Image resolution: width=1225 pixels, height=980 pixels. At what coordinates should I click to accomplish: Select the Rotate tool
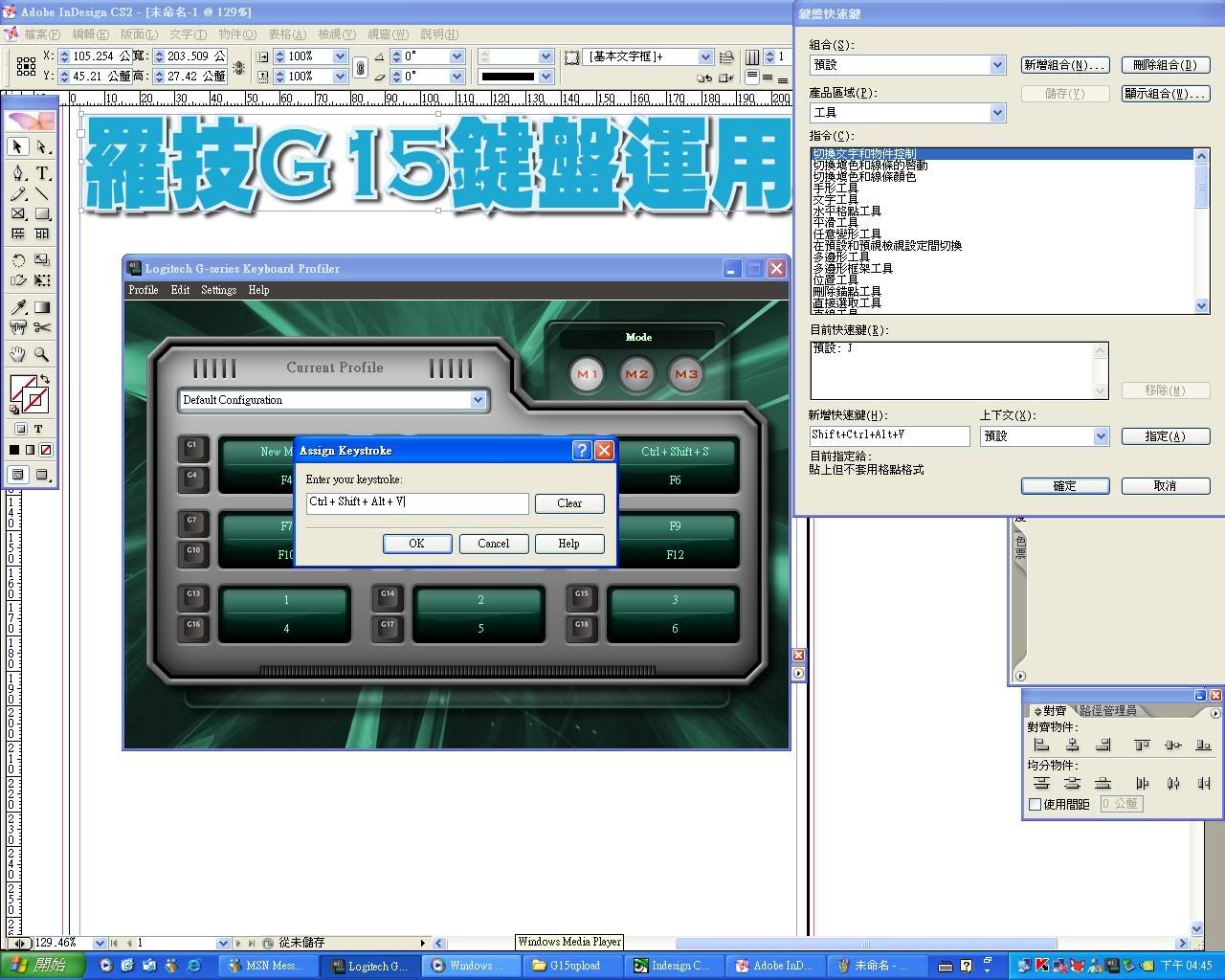17,260
